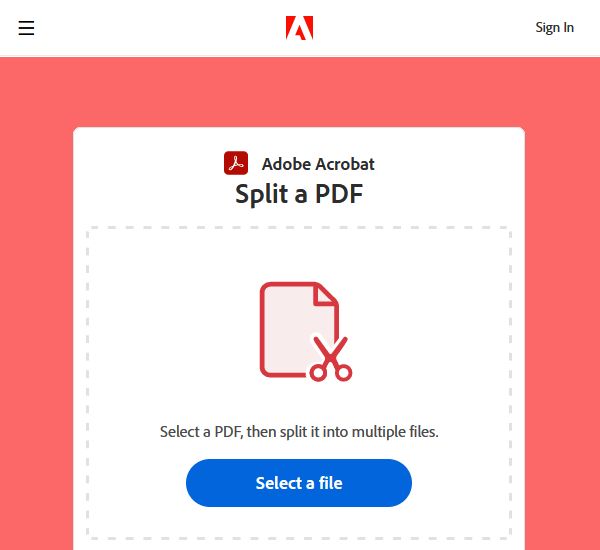The width and height of the screenshot is (600, 550).
Task: Click the coral banner above the white card
Action: click(300, 92)
